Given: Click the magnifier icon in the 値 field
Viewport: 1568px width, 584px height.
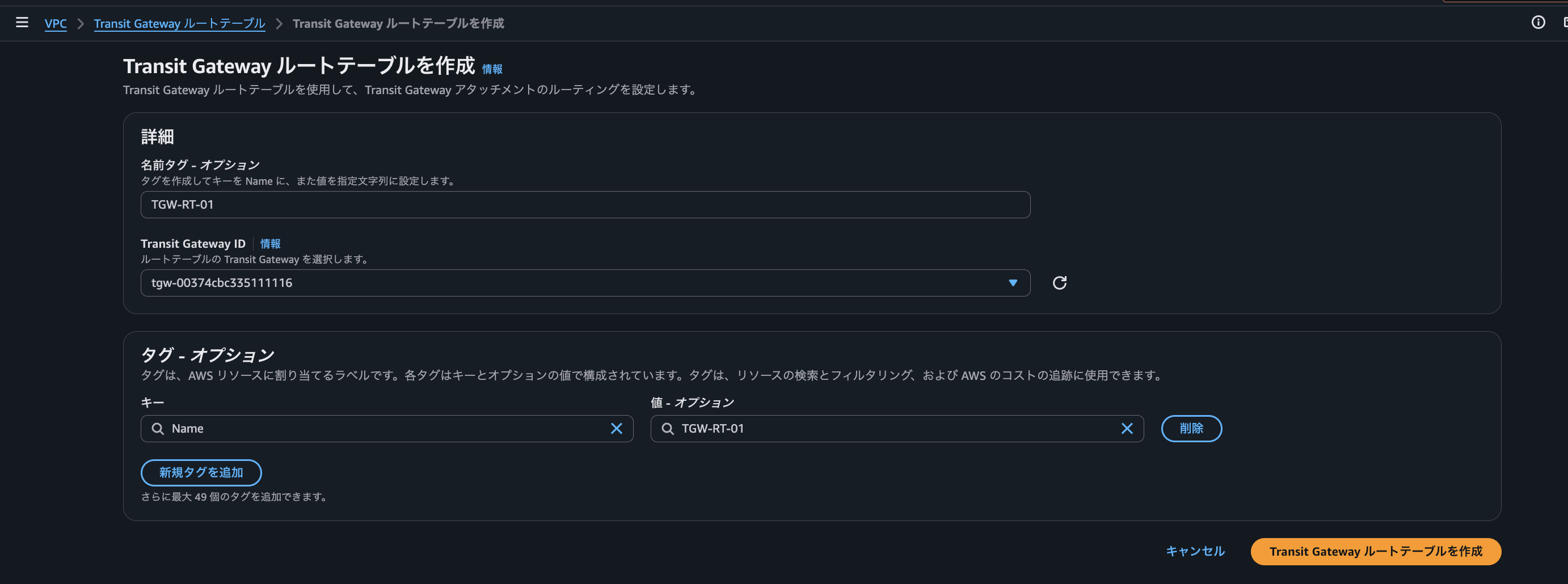Looking at the screenshot, I should click(x=668, y=428).
